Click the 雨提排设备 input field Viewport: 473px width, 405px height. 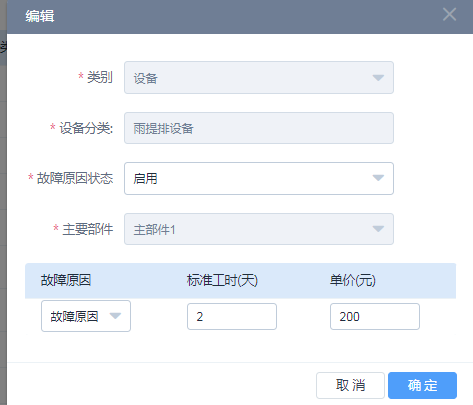tap(259, 128)
